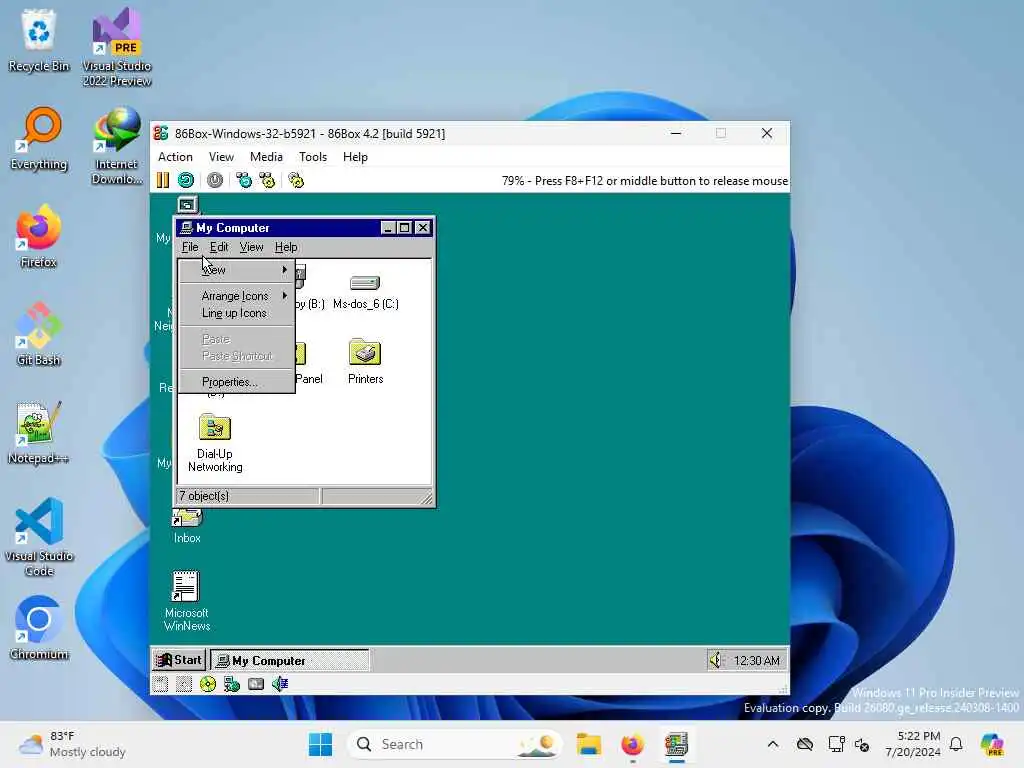Open 86Box settings via the gear icon

pos(296,180)
